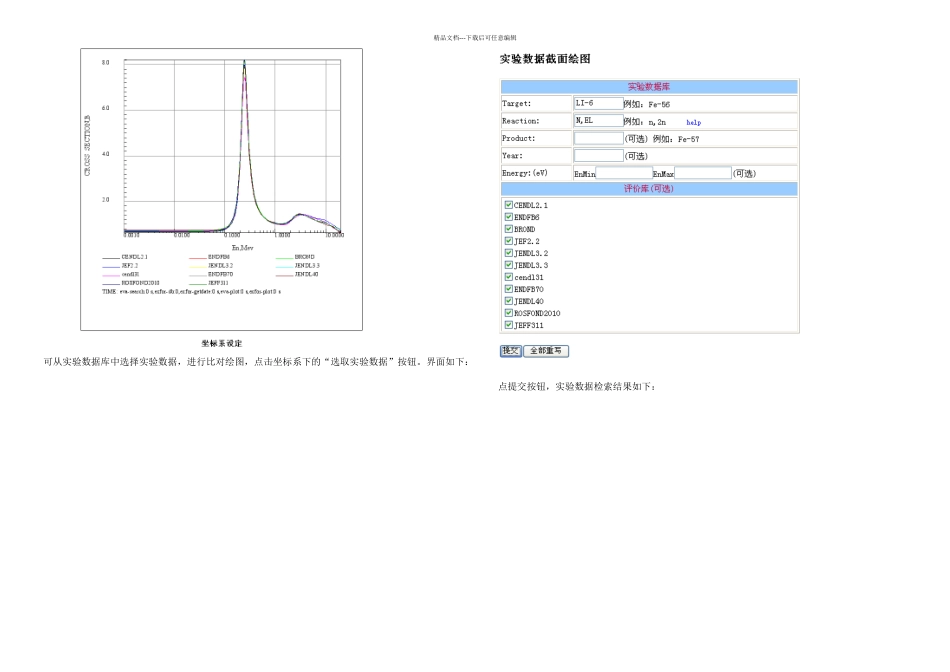Toggle the ENDFB6 checkbox
This screenshot has width=950, height=672.
pyautogui.click(x=508, y=217)
